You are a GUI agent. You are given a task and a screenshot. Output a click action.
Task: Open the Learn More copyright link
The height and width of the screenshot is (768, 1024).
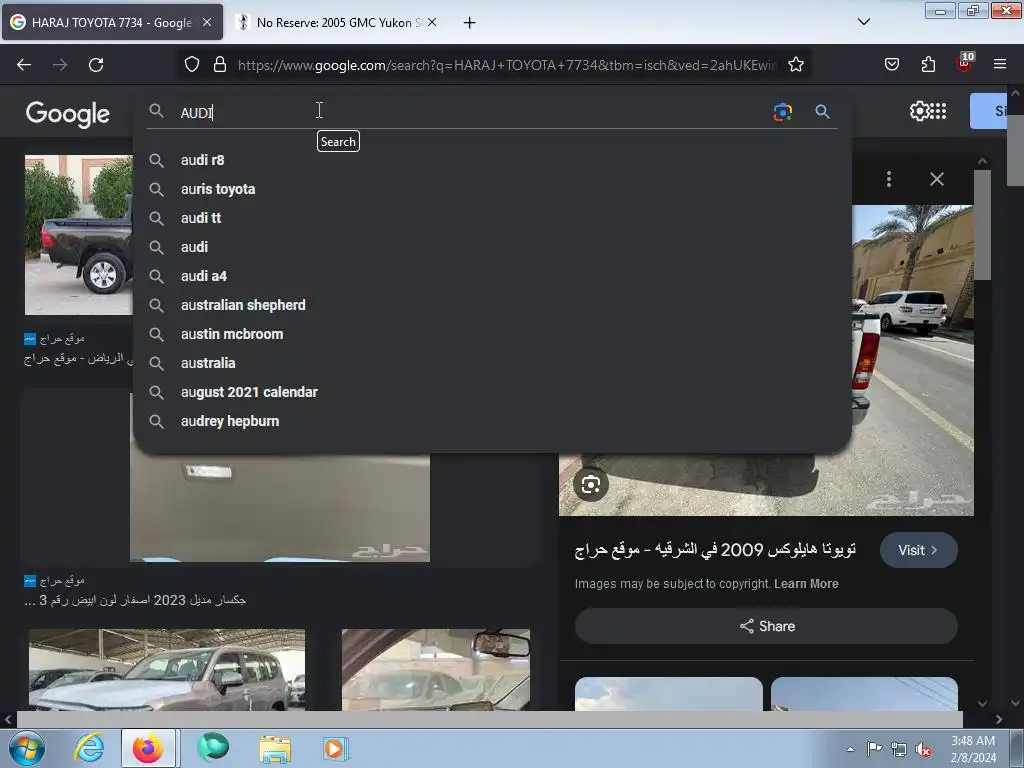pyautogui.click(x=806, y=584)
